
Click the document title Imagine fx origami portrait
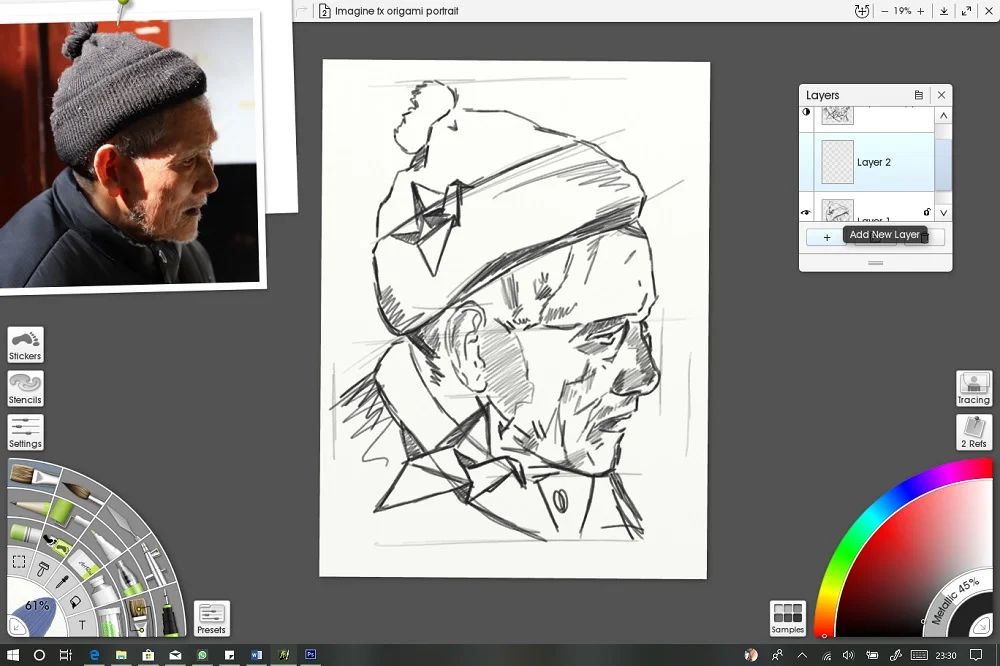(x=397, y=11)
